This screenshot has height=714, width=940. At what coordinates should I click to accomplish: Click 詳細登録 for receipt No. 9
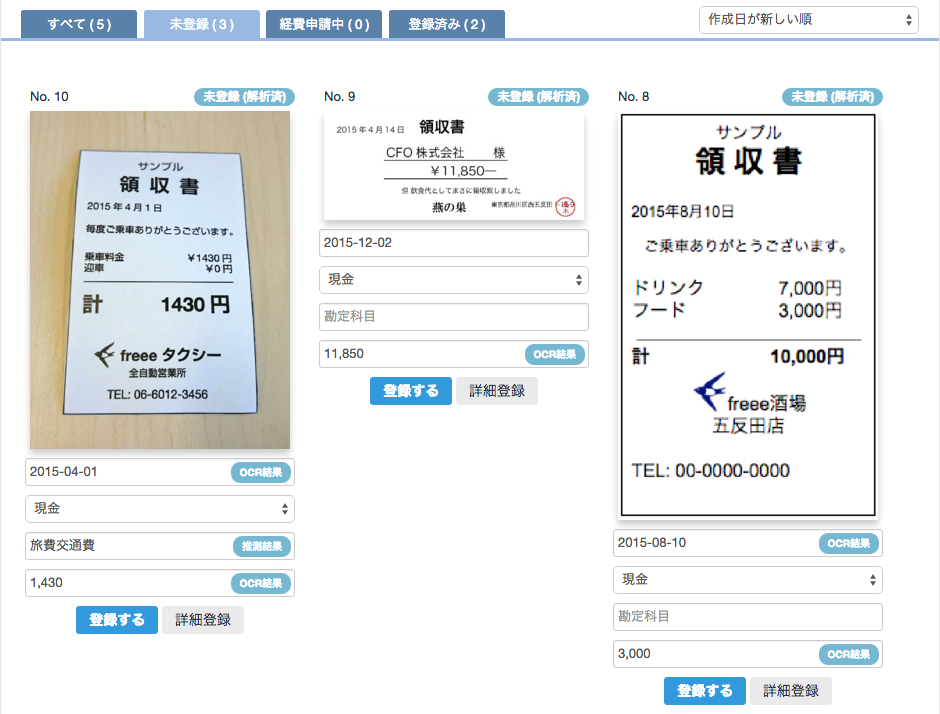click(497, 391)
